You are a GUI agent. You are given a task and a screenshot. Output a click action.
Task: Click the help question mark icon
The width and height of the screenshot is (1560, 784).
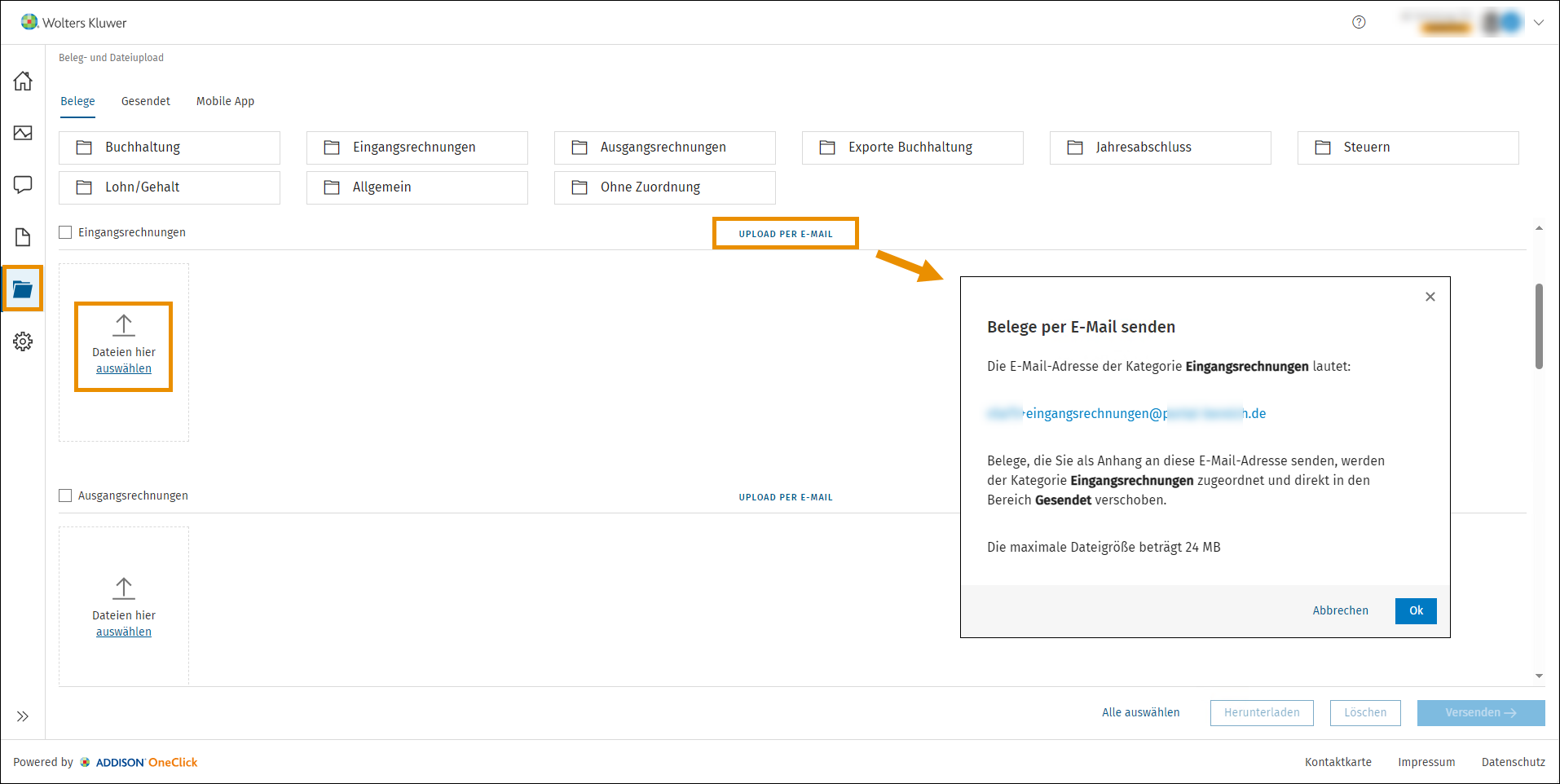click(x=1359, y=22)
